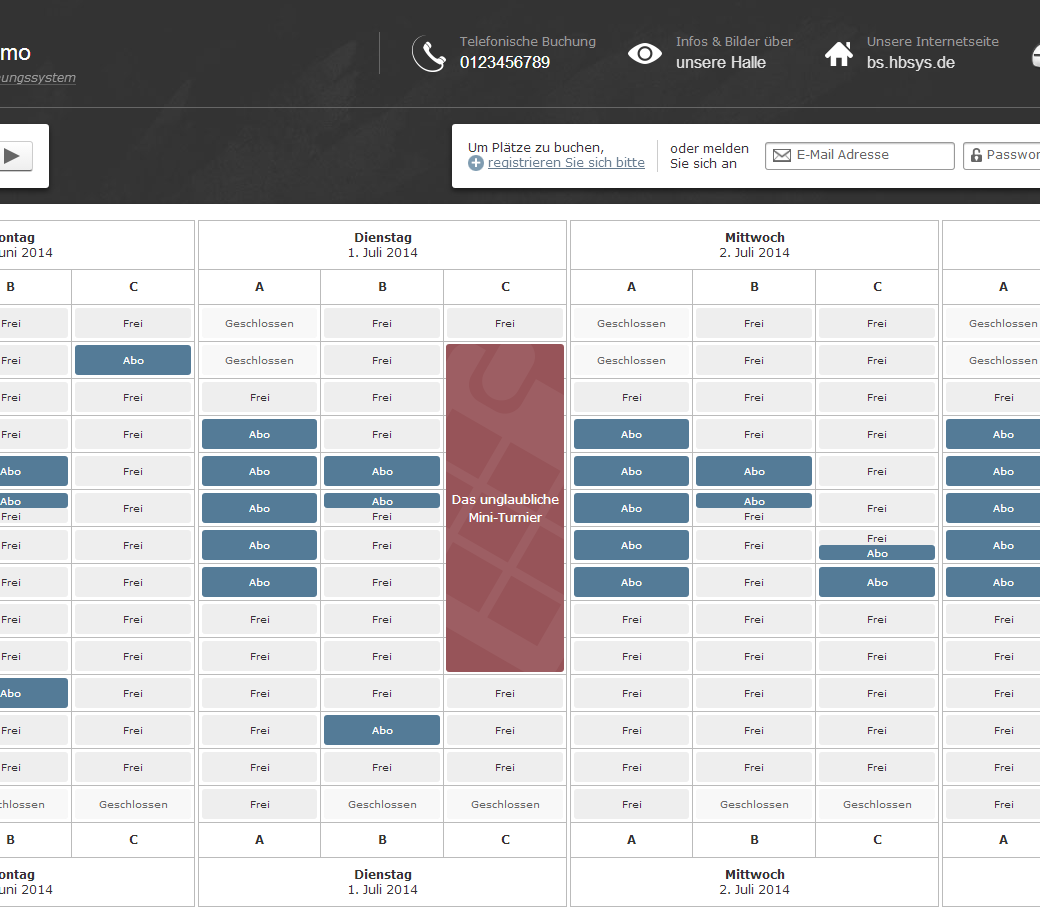Select Frei slot directly below the Mini-Turnier block
1040x922 pixels.
click(505, 693)
